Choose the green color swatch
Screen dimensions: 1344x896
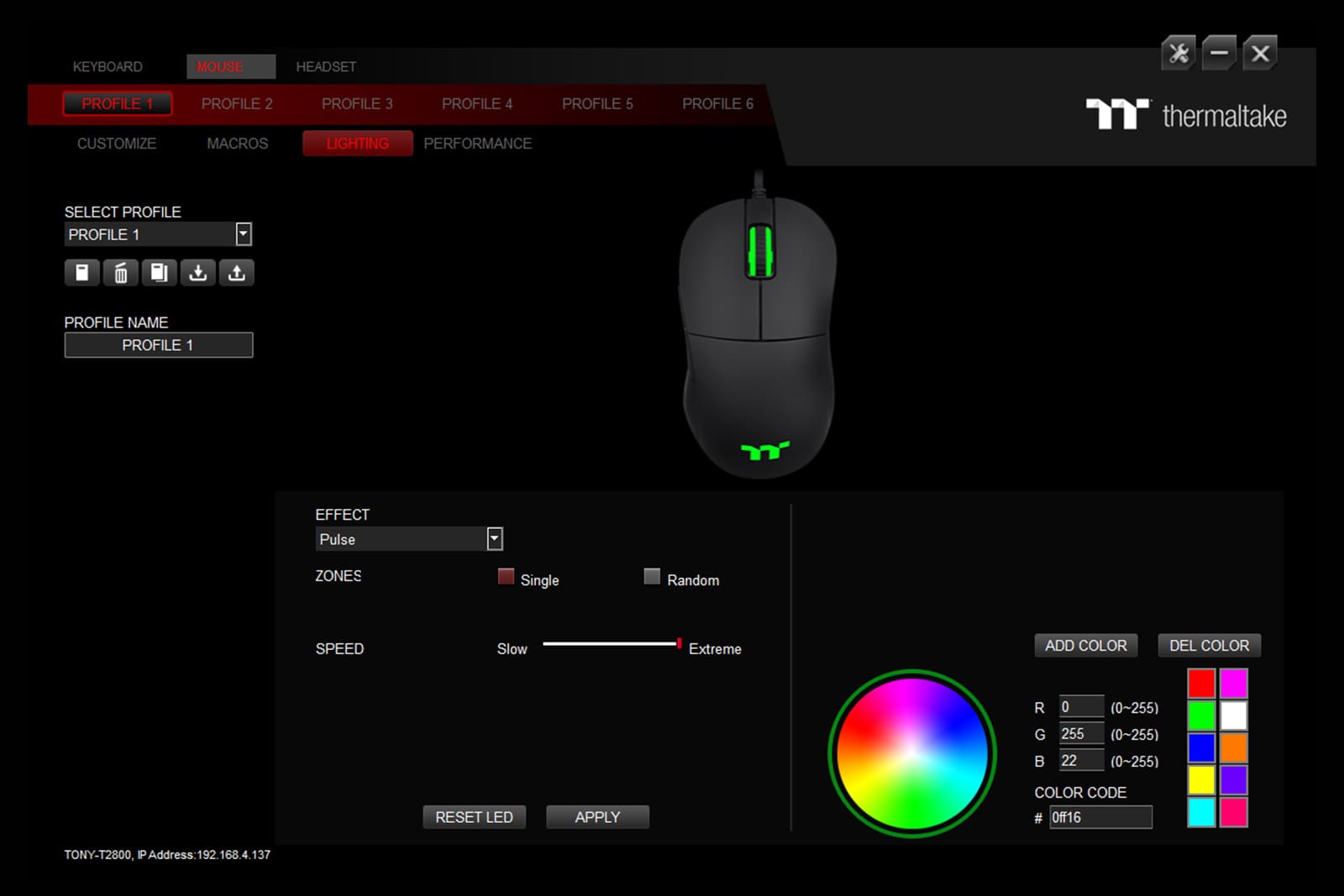[x=1201, y=715]
